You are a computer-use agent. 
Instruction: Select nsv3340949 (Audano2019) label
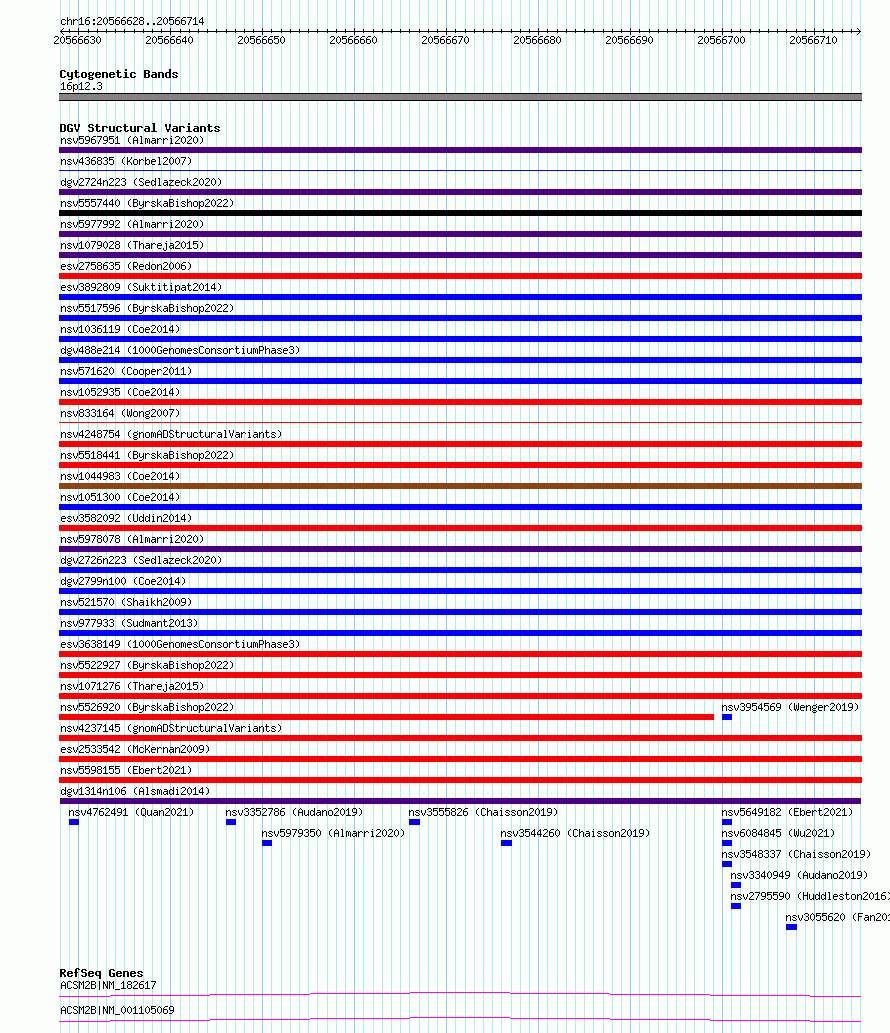(x=799, y=876)
